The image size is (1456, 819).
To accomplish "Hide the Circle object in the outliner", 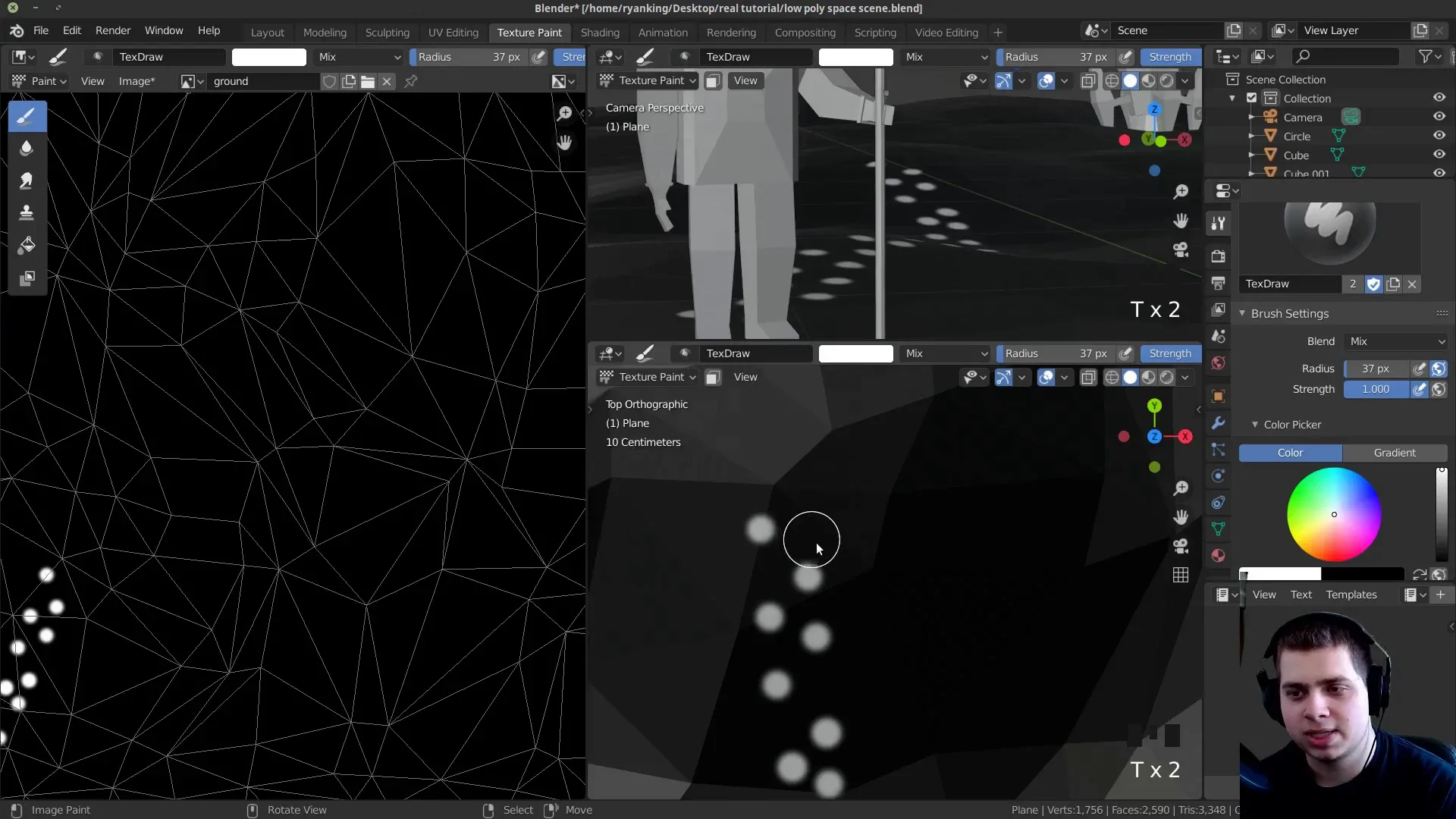I will (1439, 136).
